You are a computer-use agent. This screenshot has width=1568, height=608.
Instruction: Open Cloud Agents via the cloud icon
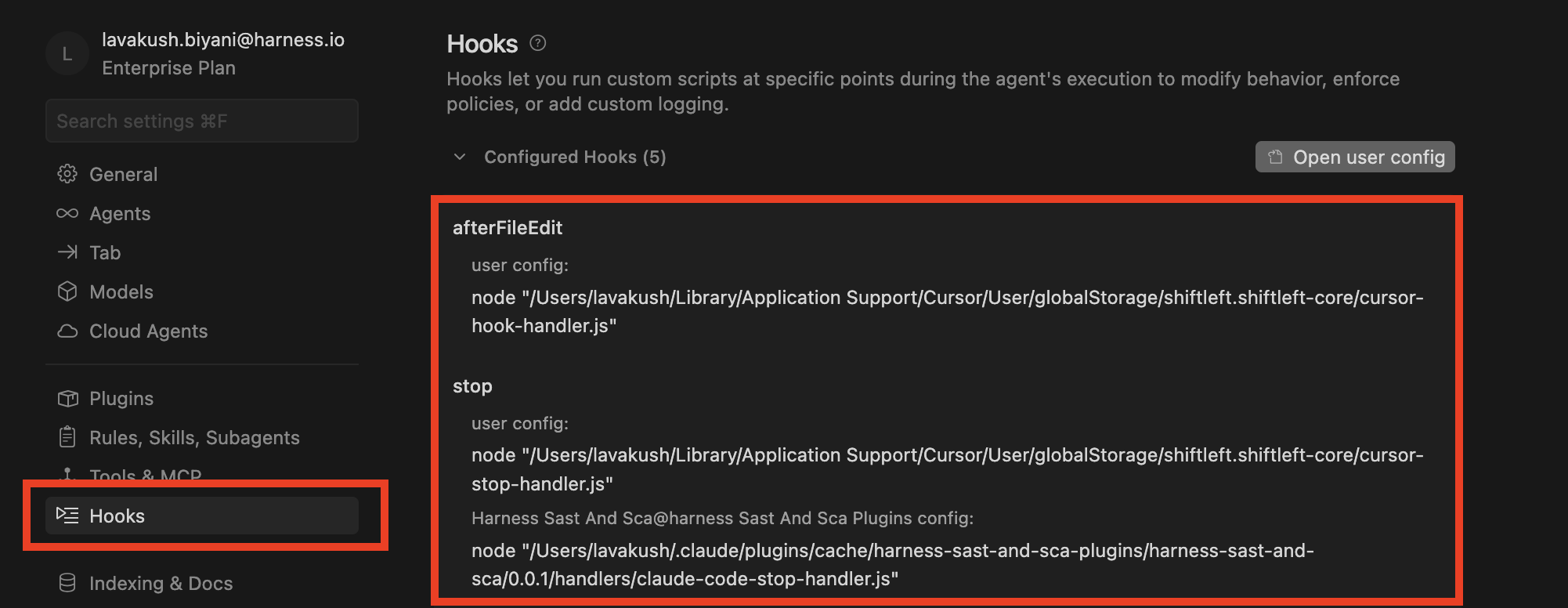(x=67, y=331)
